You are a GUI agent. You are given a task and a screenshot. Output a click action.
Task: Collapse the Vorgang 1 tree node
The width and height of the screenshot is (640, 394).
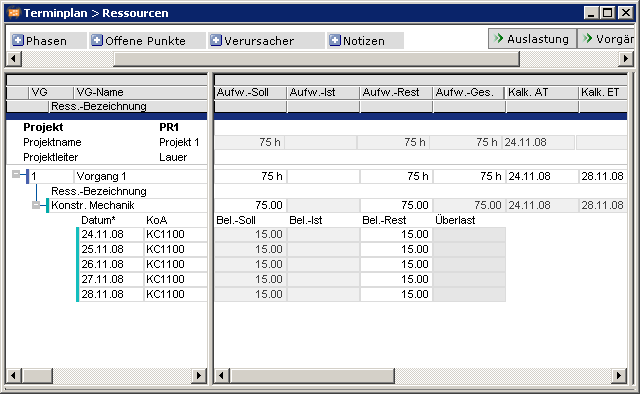click(16, 175)
